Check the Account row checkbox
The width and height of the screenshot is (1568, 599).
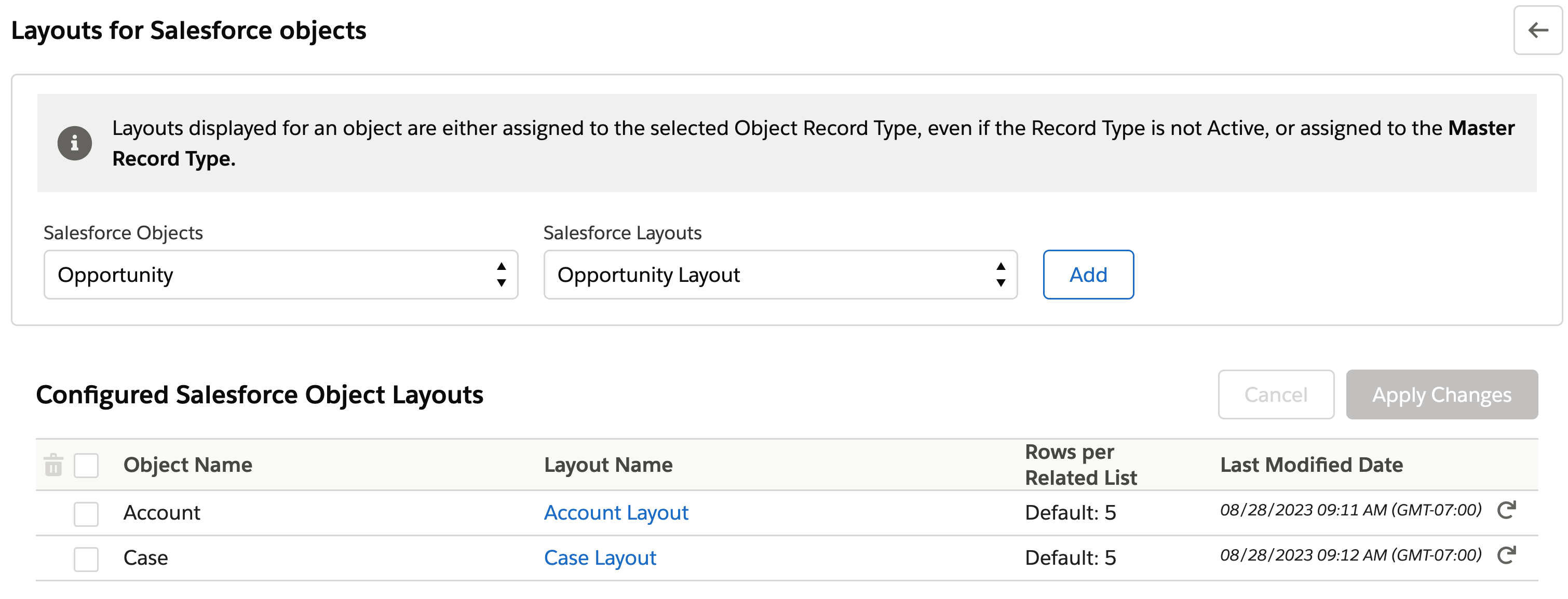[86, 514]
